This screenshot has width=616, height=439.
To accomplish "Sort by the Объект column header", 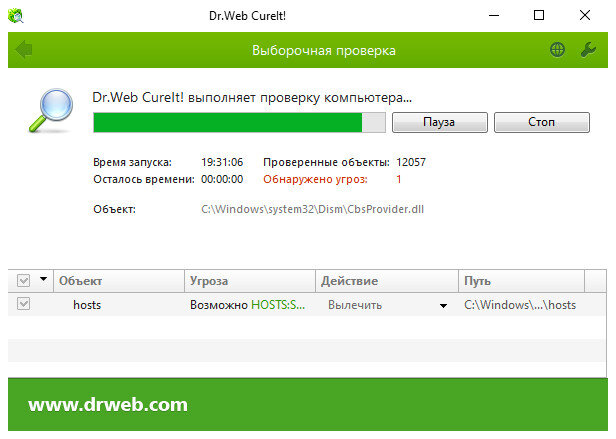I will coord(119,281).
